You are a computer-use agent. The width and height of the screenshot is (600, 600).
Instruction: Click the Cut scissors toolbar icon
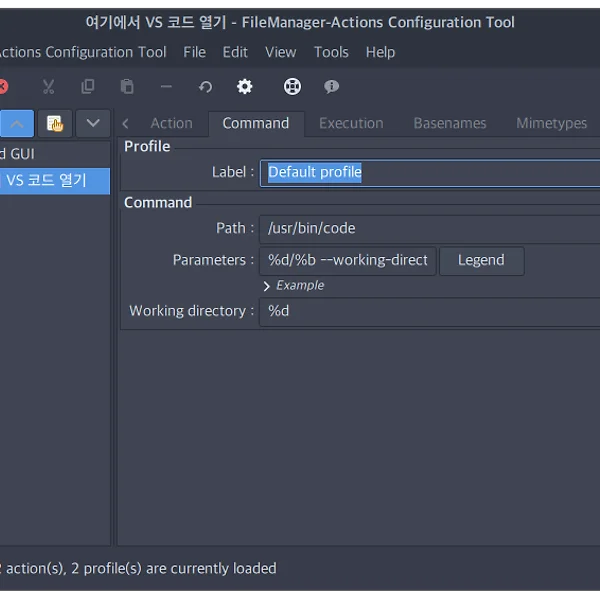click(48, 87)
